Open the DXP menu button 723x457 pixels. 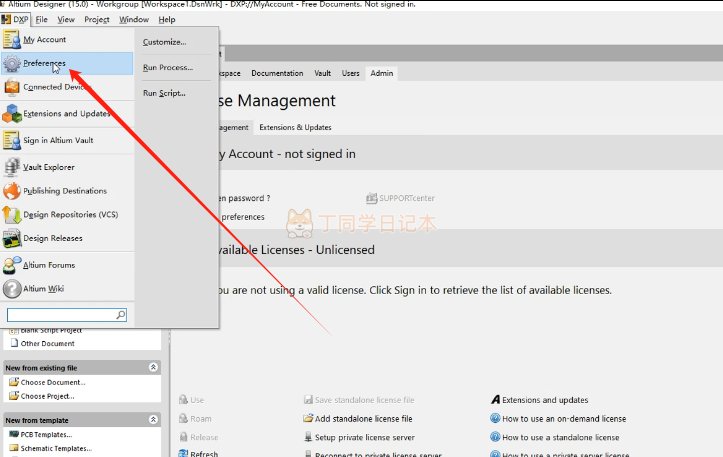coord(15,19)
